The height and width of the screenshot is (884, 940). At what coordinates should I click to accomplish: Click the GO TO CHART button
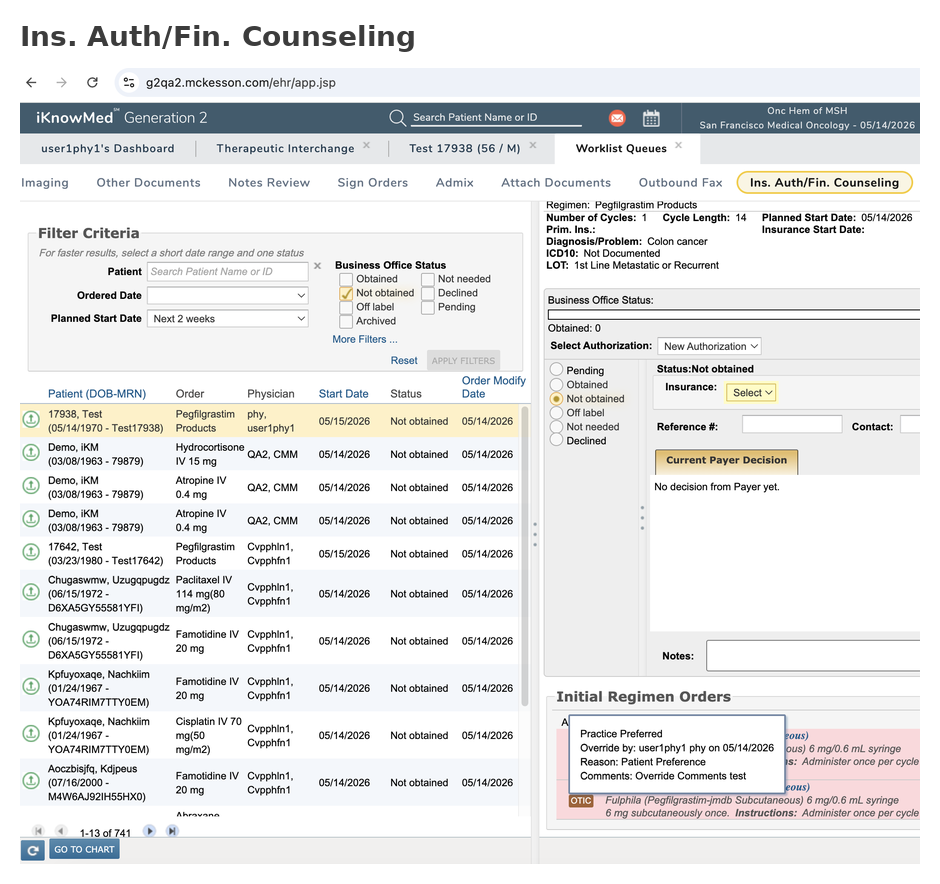click(84, 849)
